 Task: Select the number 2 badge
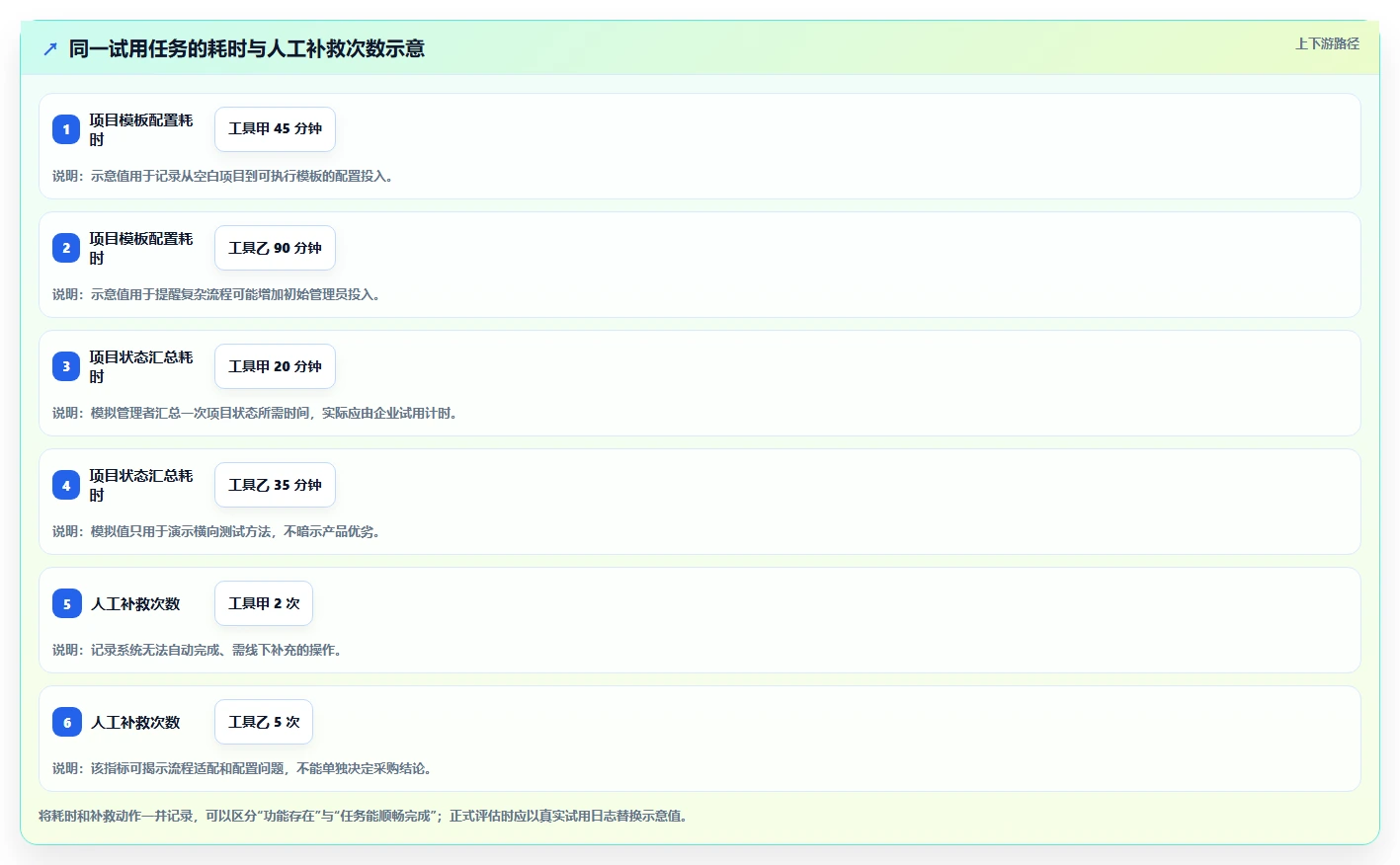click(66, 248)
